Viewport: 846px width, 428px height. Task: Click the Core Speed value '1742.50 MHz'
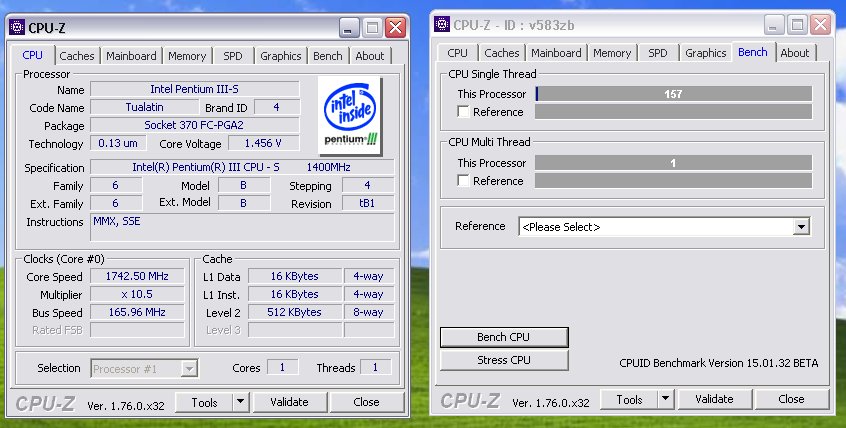click(x=137, y=276)
